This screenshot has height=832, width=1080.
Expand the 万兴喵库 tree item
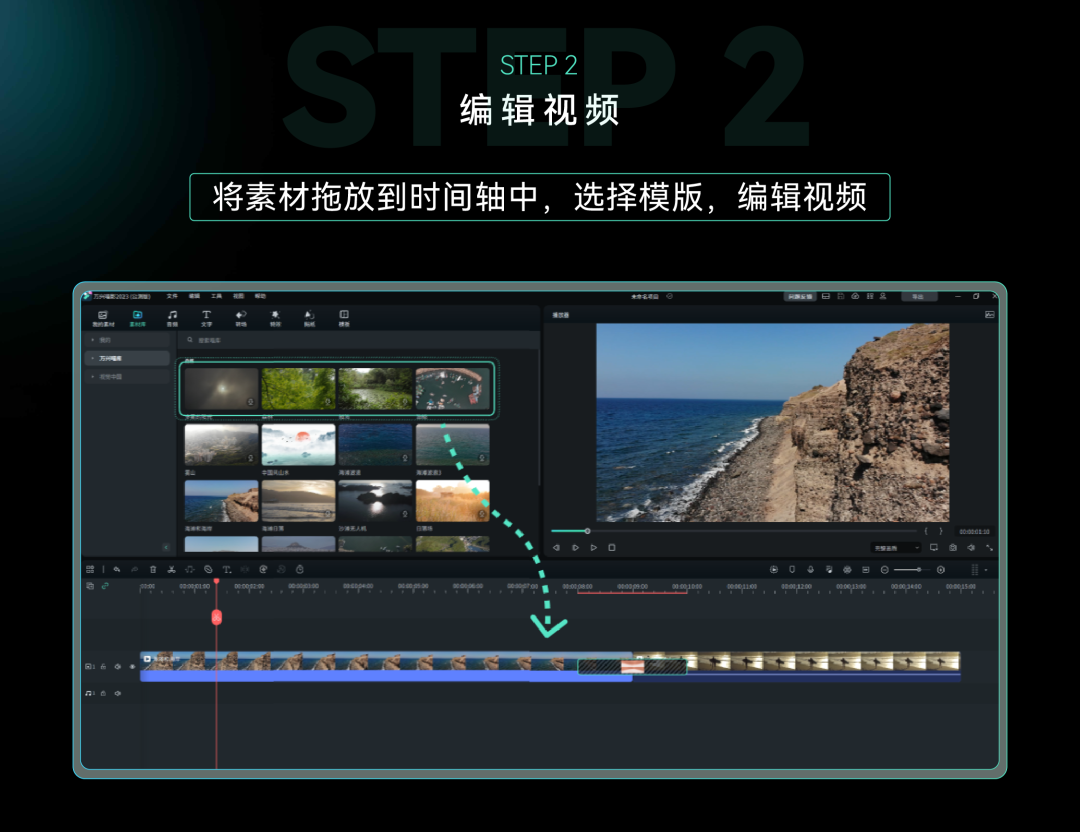[x=93, y=358]
